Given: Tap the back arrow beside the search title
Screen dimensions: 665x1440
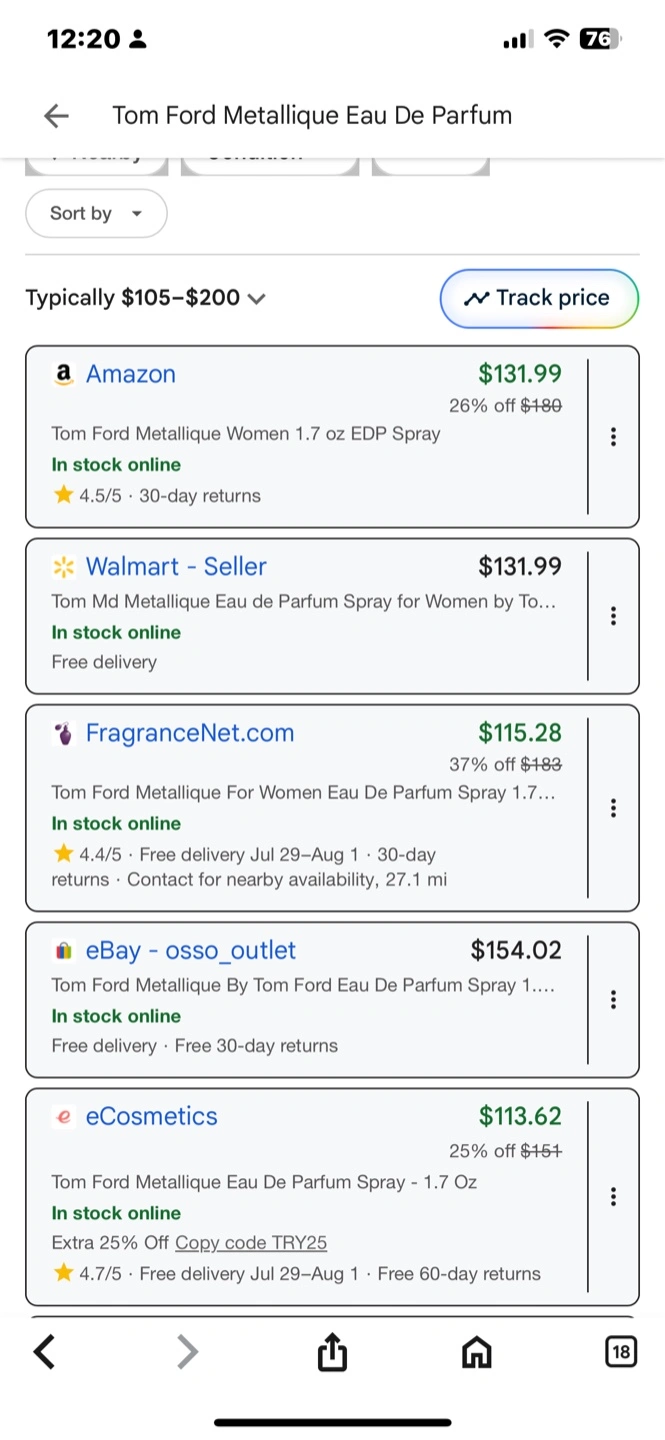Looking at the screenshot, I should tap(57, 116).
